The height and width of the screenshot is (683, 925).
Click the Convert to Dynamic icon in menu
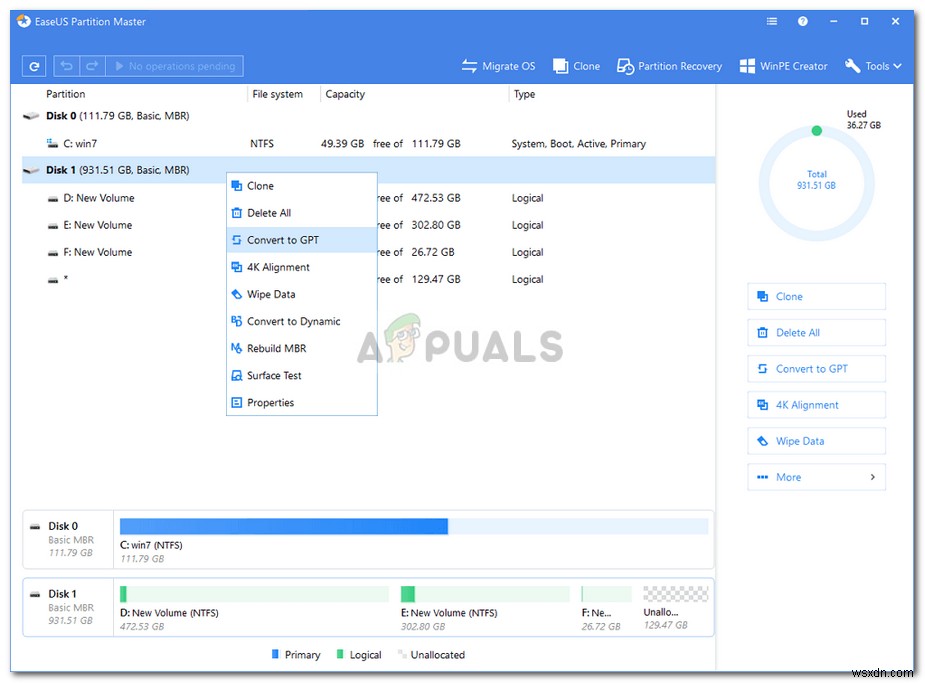(x=237, y=321)
